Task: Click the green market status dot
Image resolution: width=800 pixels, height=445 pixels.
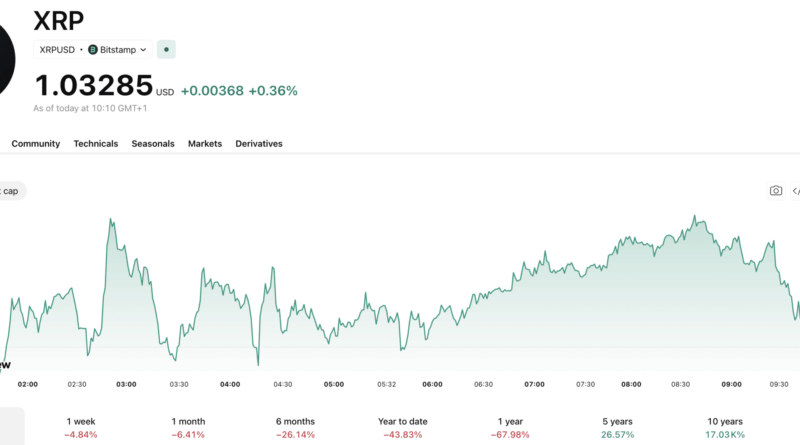Action: coord(166,50)
